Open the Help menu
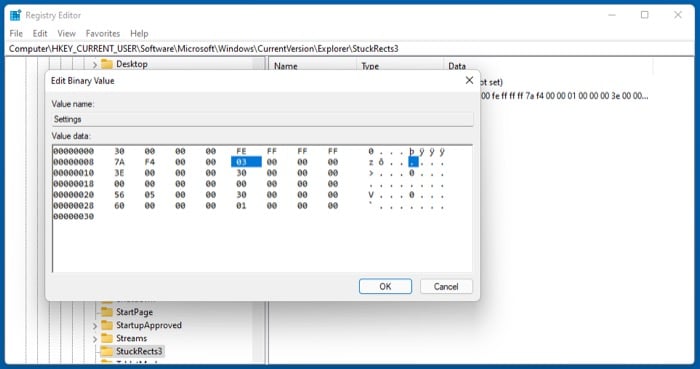This screenshot has height=369, width=700. (139, 33)
